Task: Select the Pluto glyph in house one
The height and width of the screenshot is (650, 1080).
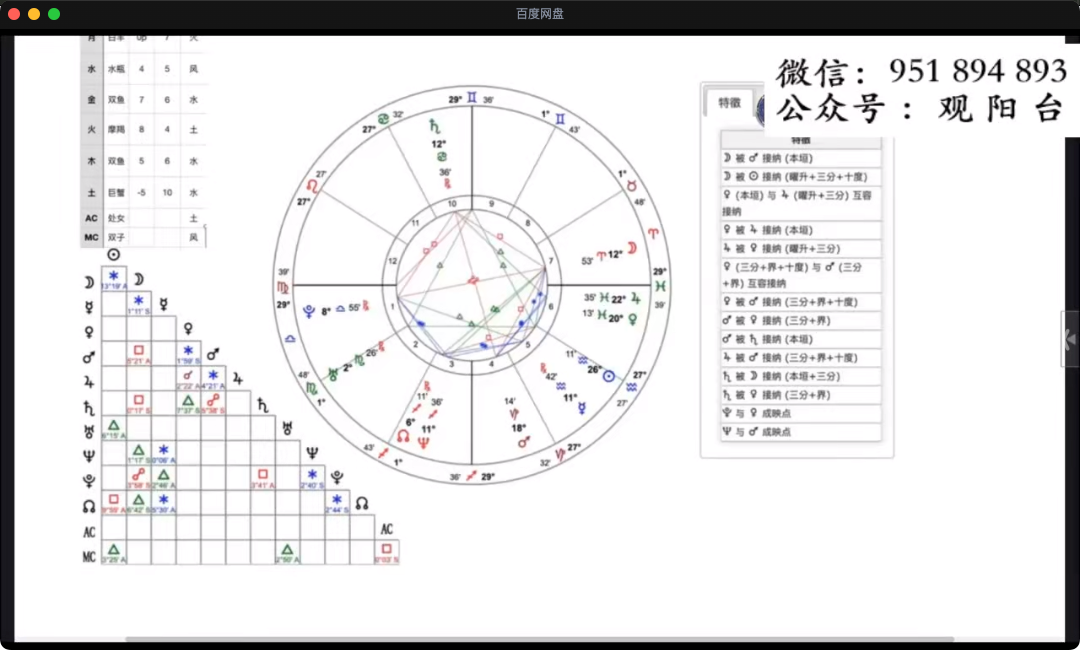Action: pos(307,309)
